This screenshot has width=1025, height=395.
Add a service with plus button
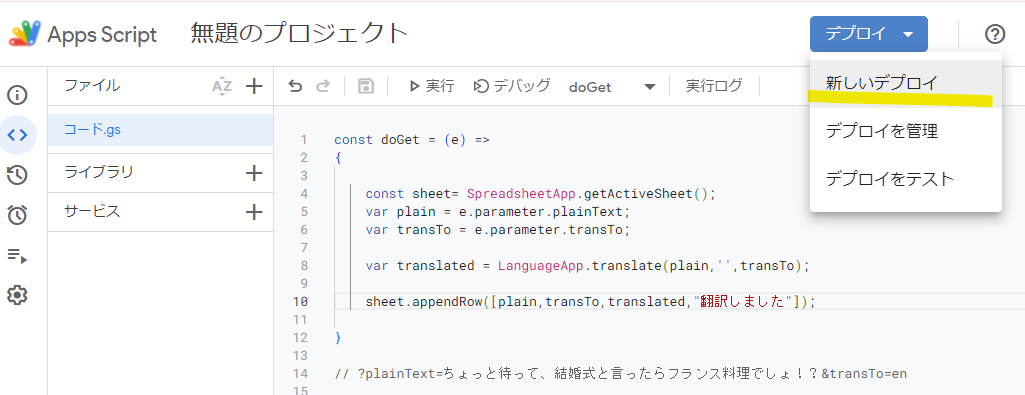pos(254,212)
